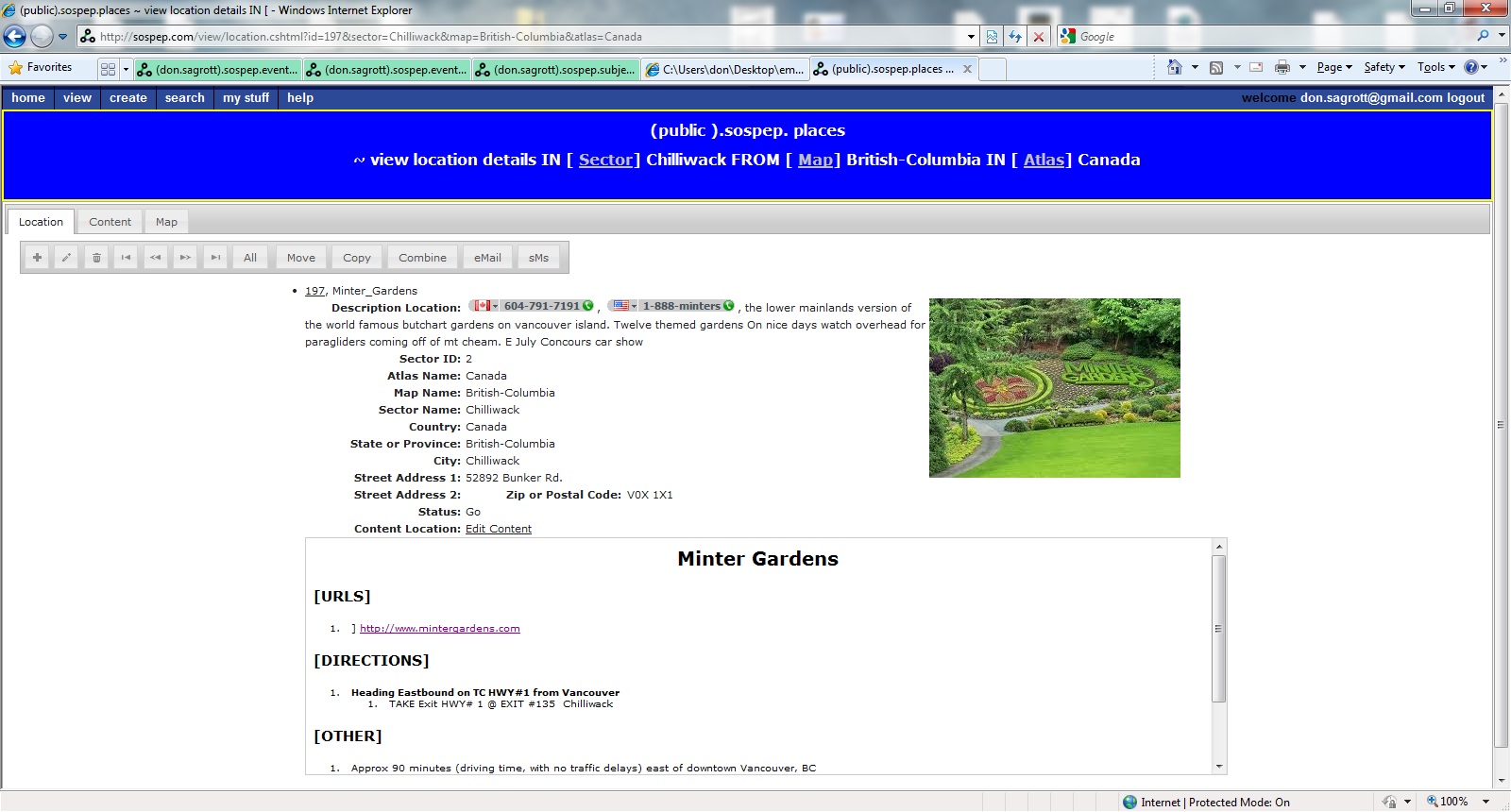Jump to the first record
Viewport: 1511px width, 812px height.
pos(126,258)
